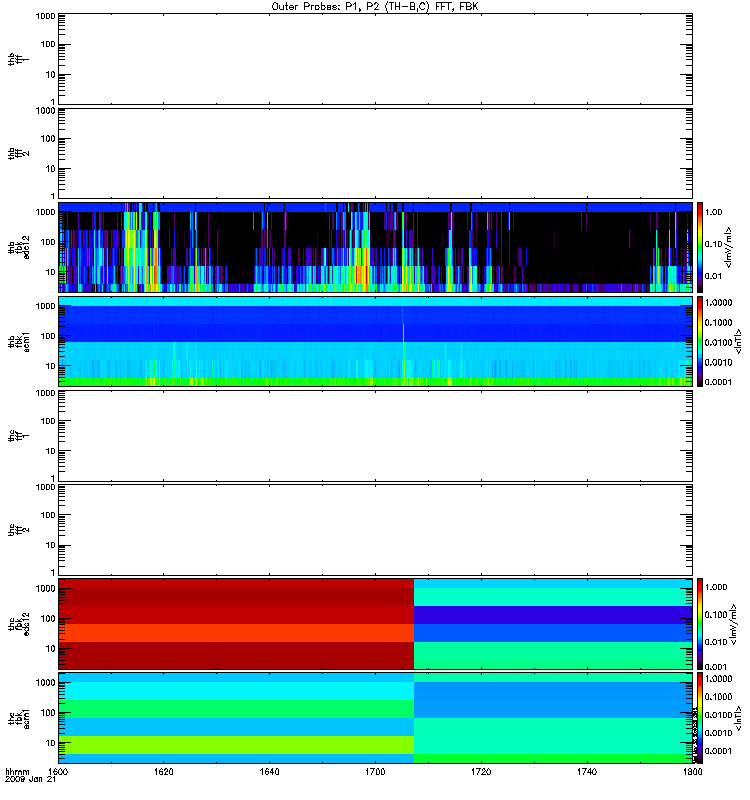The height and width of the screenshot is (800, 750).
Task: Click the empty thc fff 1 plot panel
Action: [x=375, y=436]
